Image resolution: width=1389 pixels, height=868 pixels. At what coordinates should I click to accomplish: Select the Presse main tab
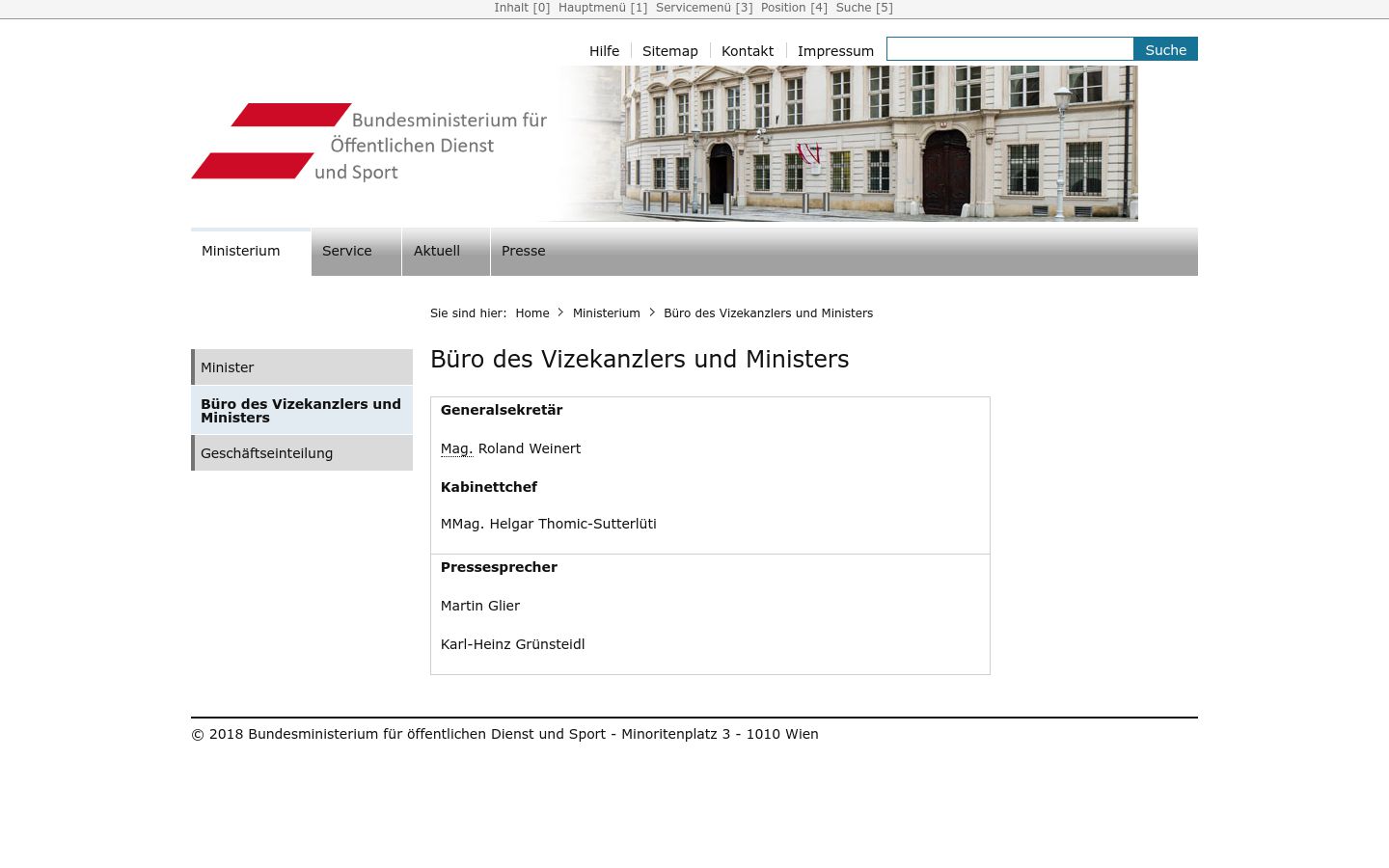coord(524,252)
